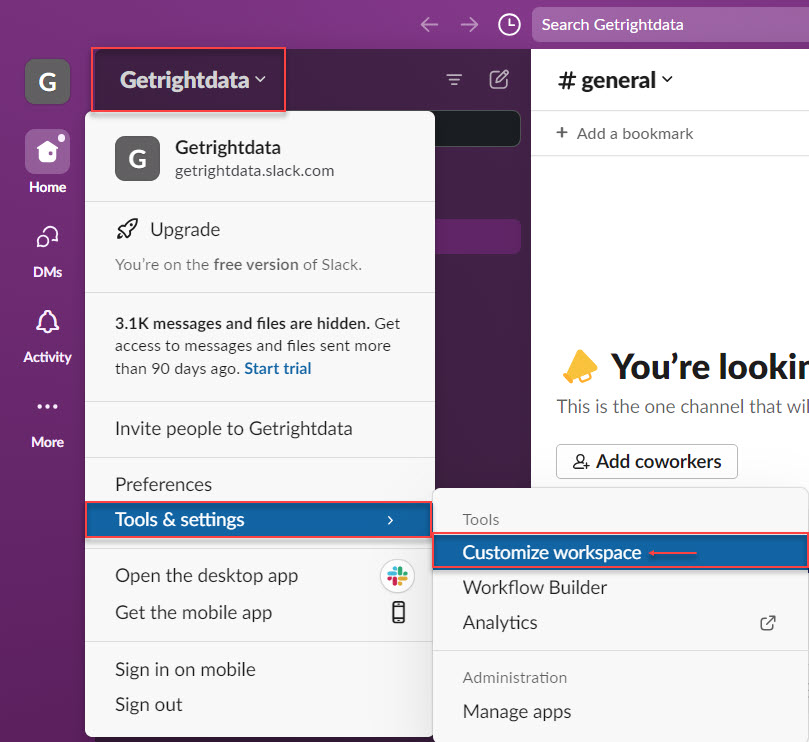Go back using the left arrow
The image size is (809, 742).
[429, 24]
